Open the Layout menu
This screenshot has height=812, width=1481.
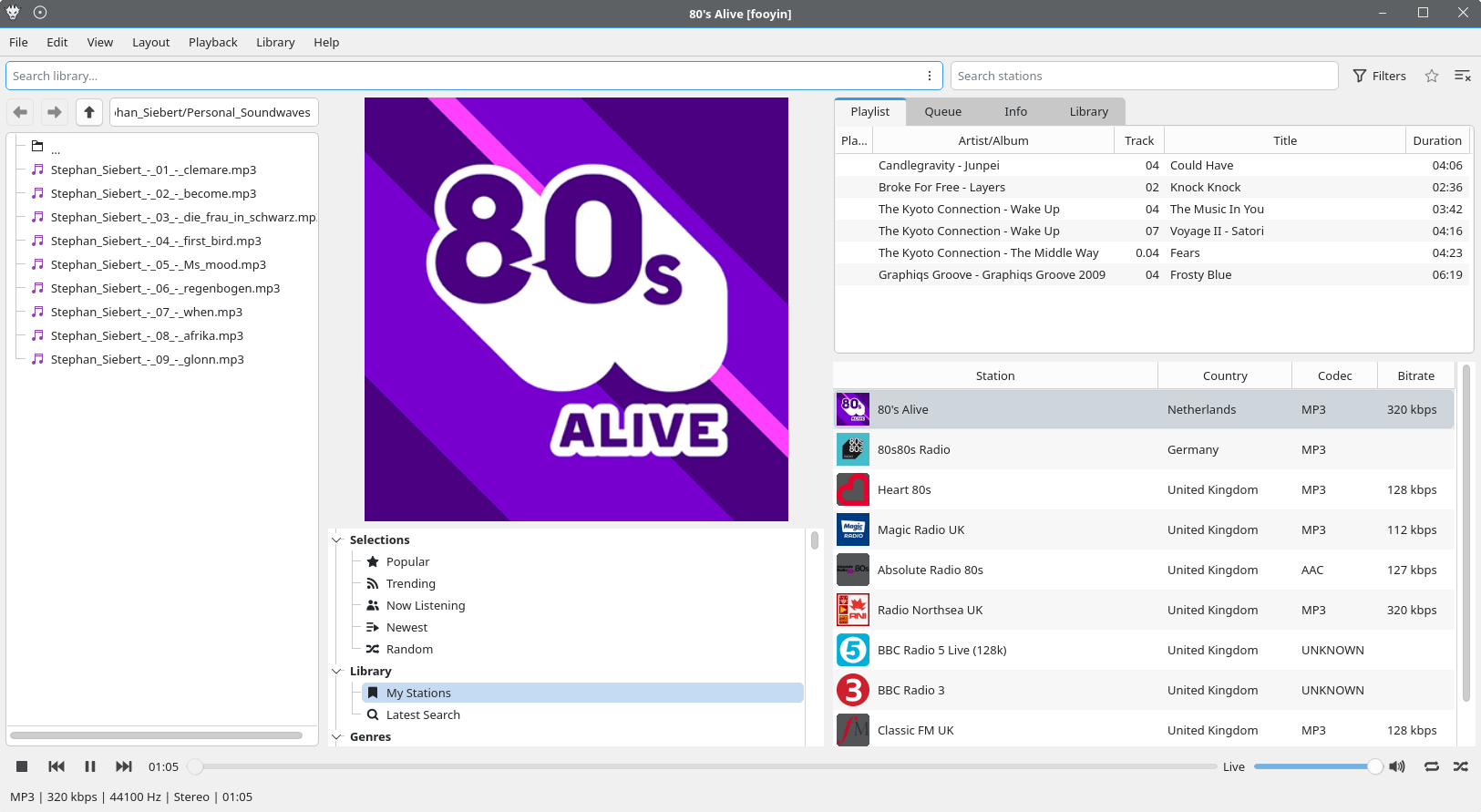coord(150,42)
